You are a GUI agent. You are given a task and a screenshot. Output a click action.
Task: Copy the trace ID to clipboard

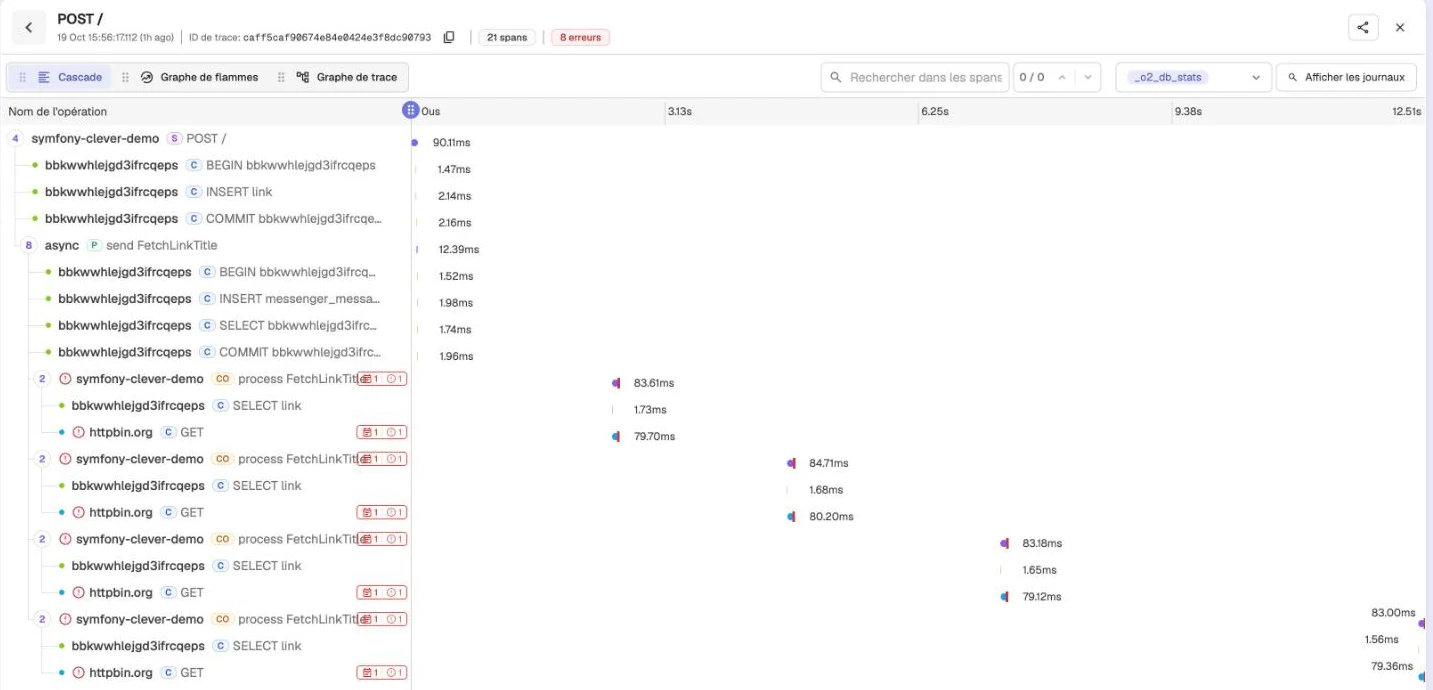(x=449, y=38)
